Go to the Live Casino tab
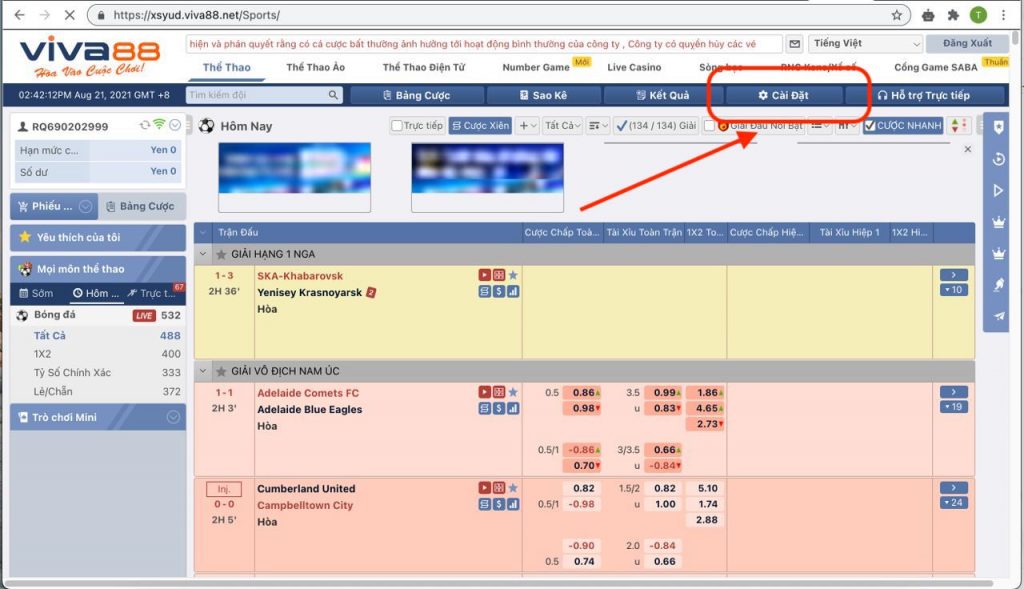 coord(634,67)
